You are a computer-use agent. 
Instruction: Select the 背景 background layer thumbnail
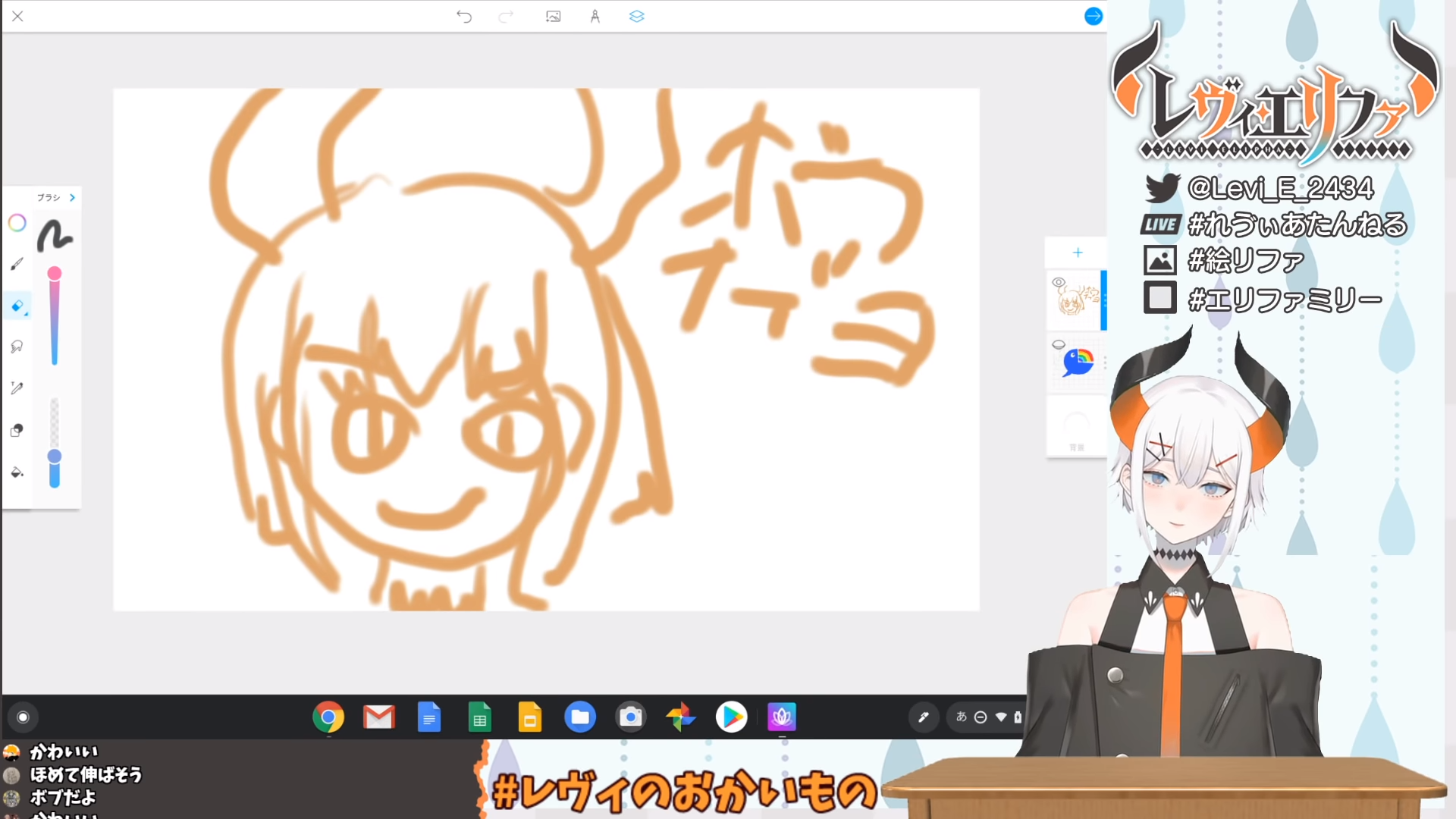(x=1077, y=426)
